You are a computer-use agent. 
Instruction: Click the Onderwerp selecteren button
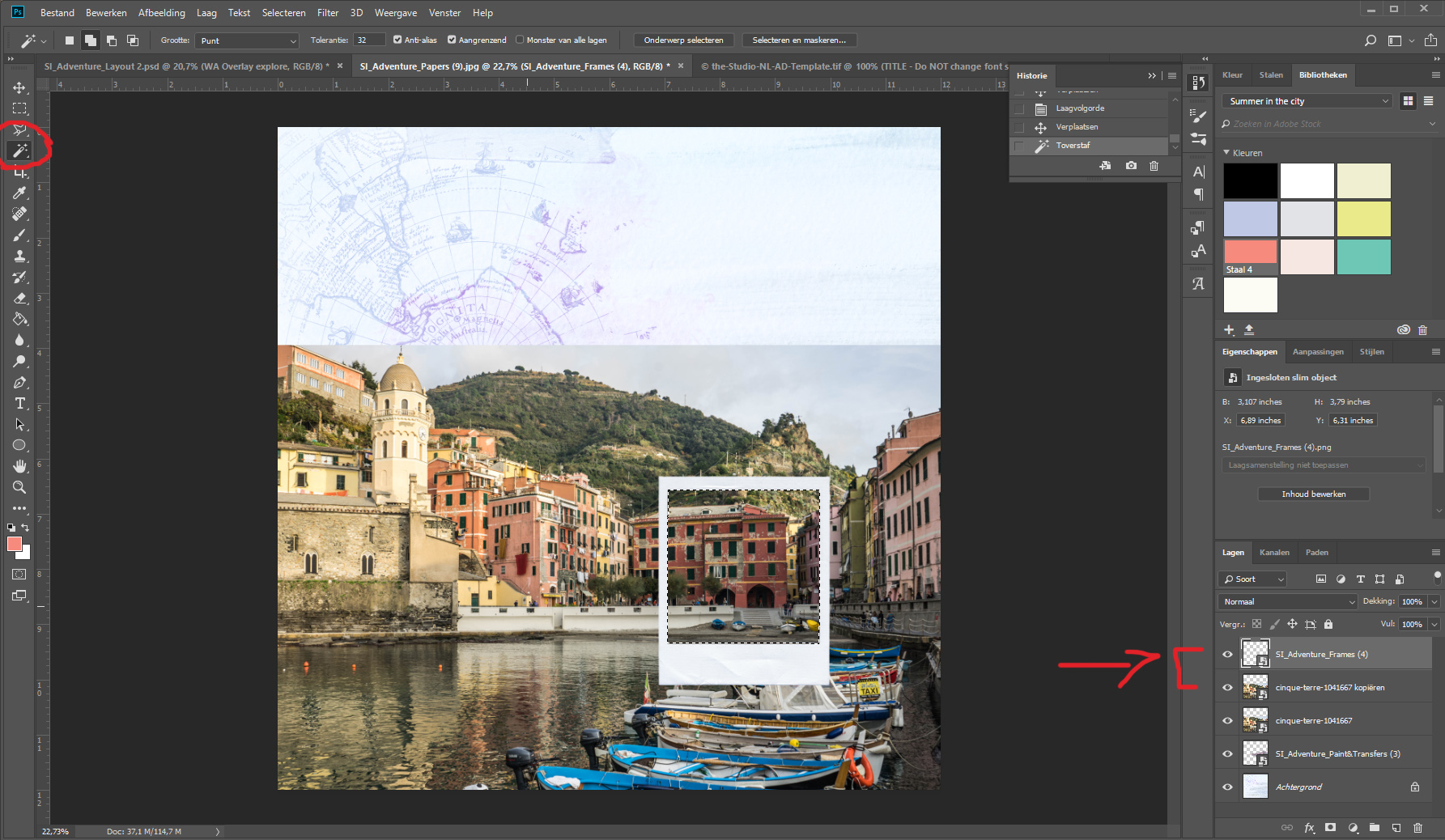tap(683, 40)
